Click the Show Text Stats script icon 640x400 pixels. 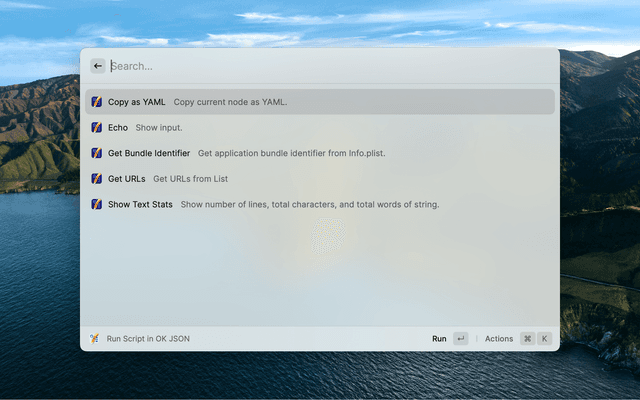[x=97, y=204]
